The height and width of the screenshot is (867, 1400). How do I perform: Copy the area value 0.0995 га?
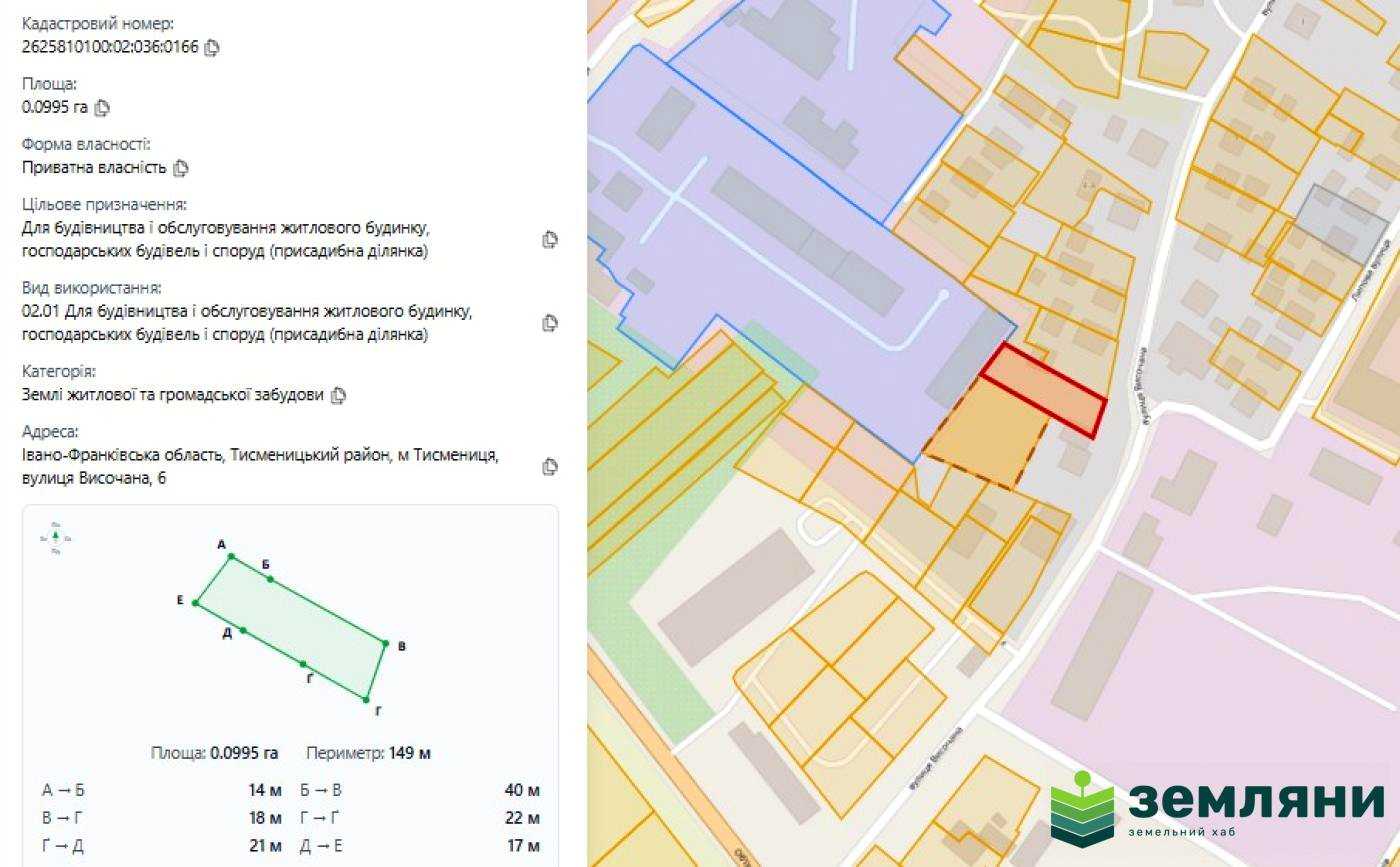coord(102,107)
